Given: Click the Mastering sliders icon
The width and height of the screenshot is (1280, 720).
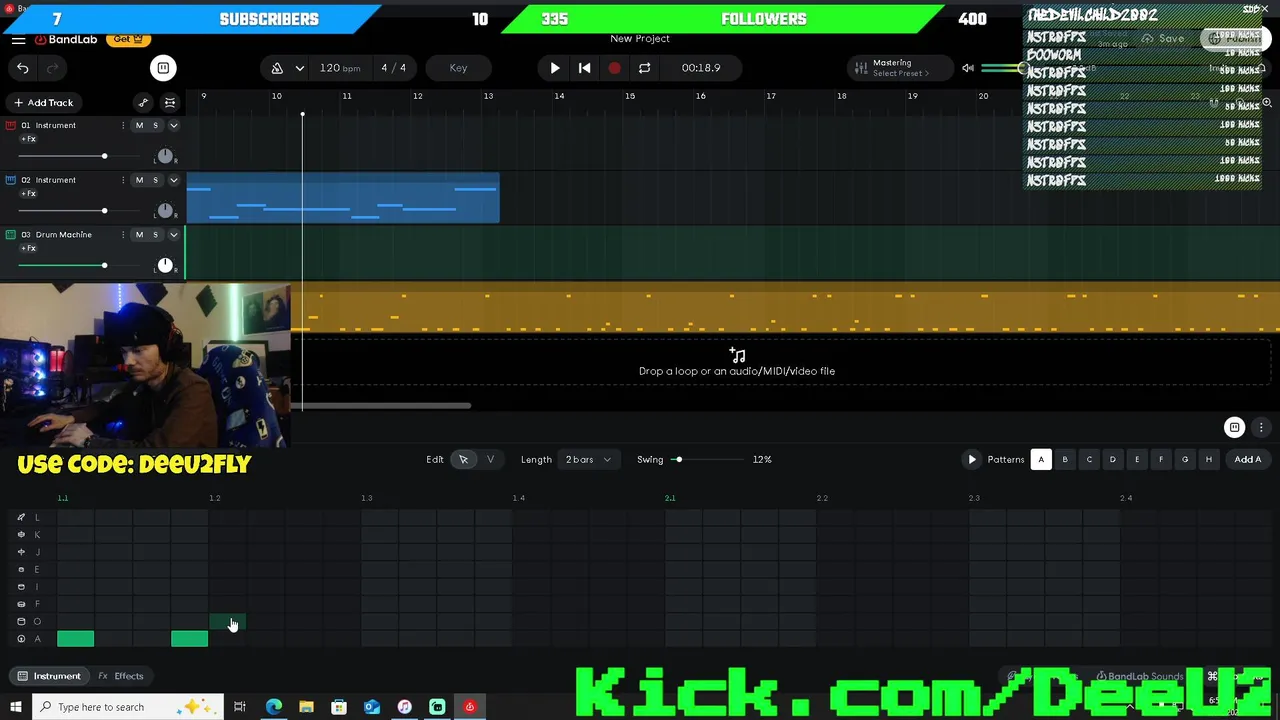Looking at the screenshot, I should [x=860, y=68].
